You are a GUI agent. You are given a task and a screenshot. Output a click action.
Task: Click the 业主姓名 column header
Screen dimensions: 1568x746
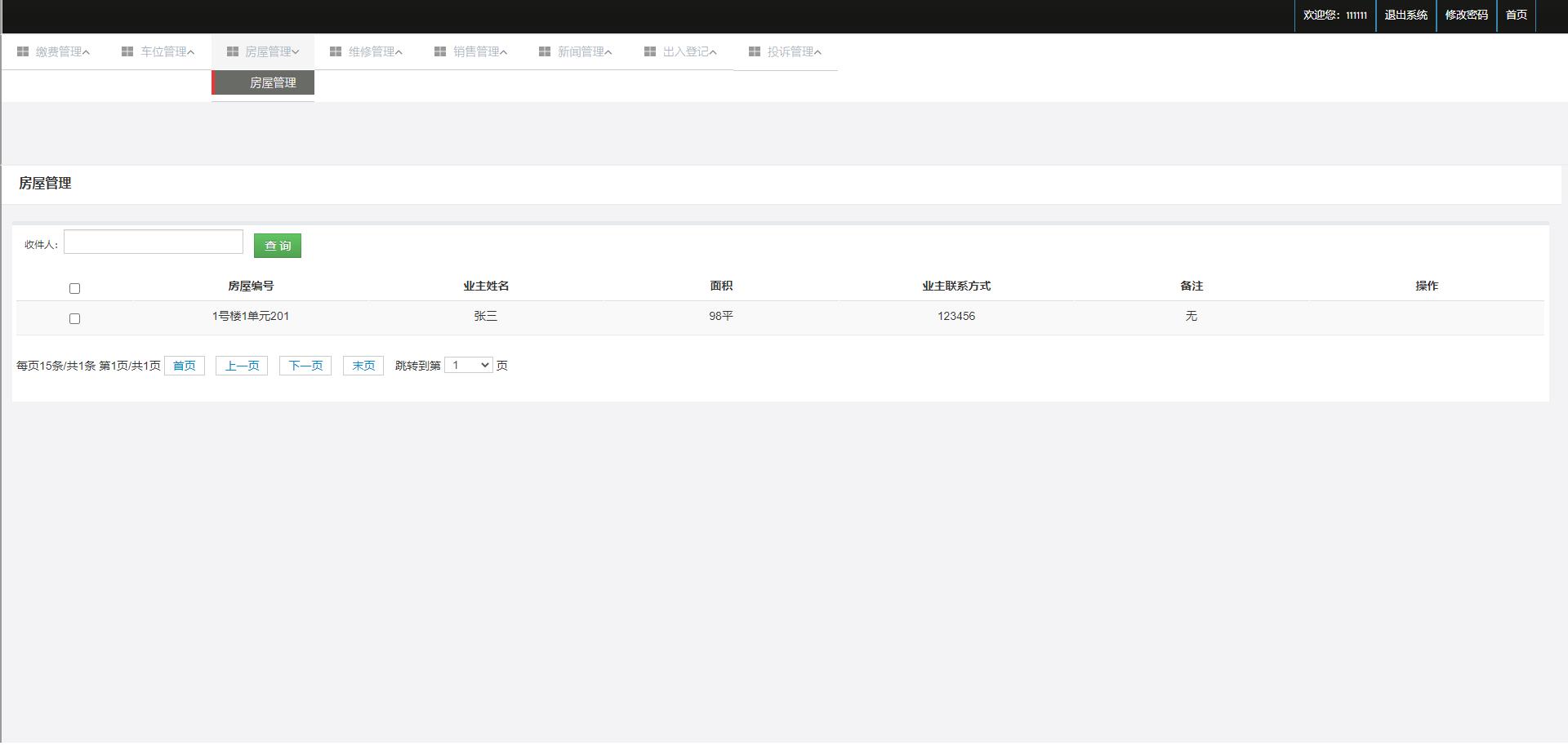[x=486, y=286]
